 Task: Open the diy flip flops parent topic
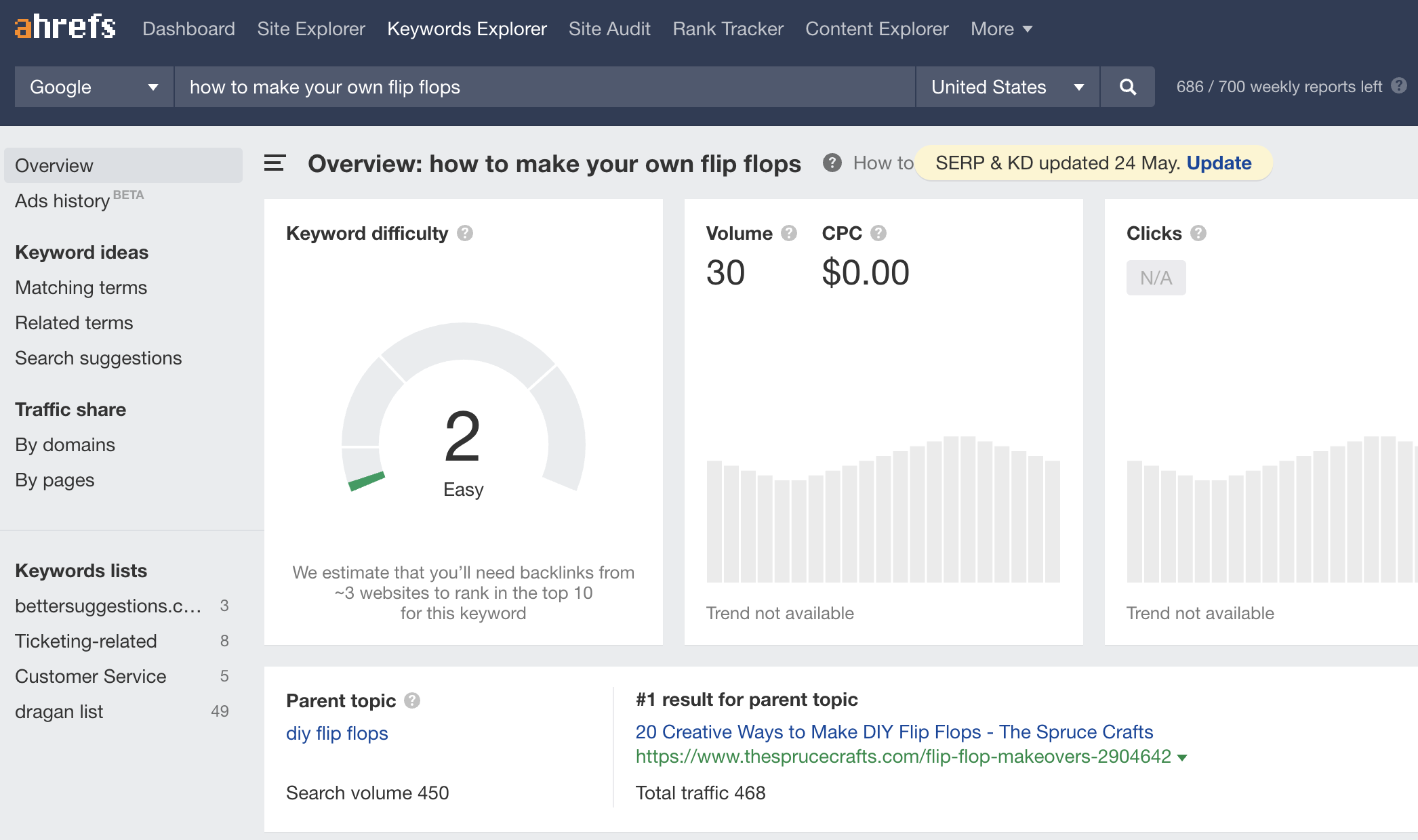coord(337,733)
